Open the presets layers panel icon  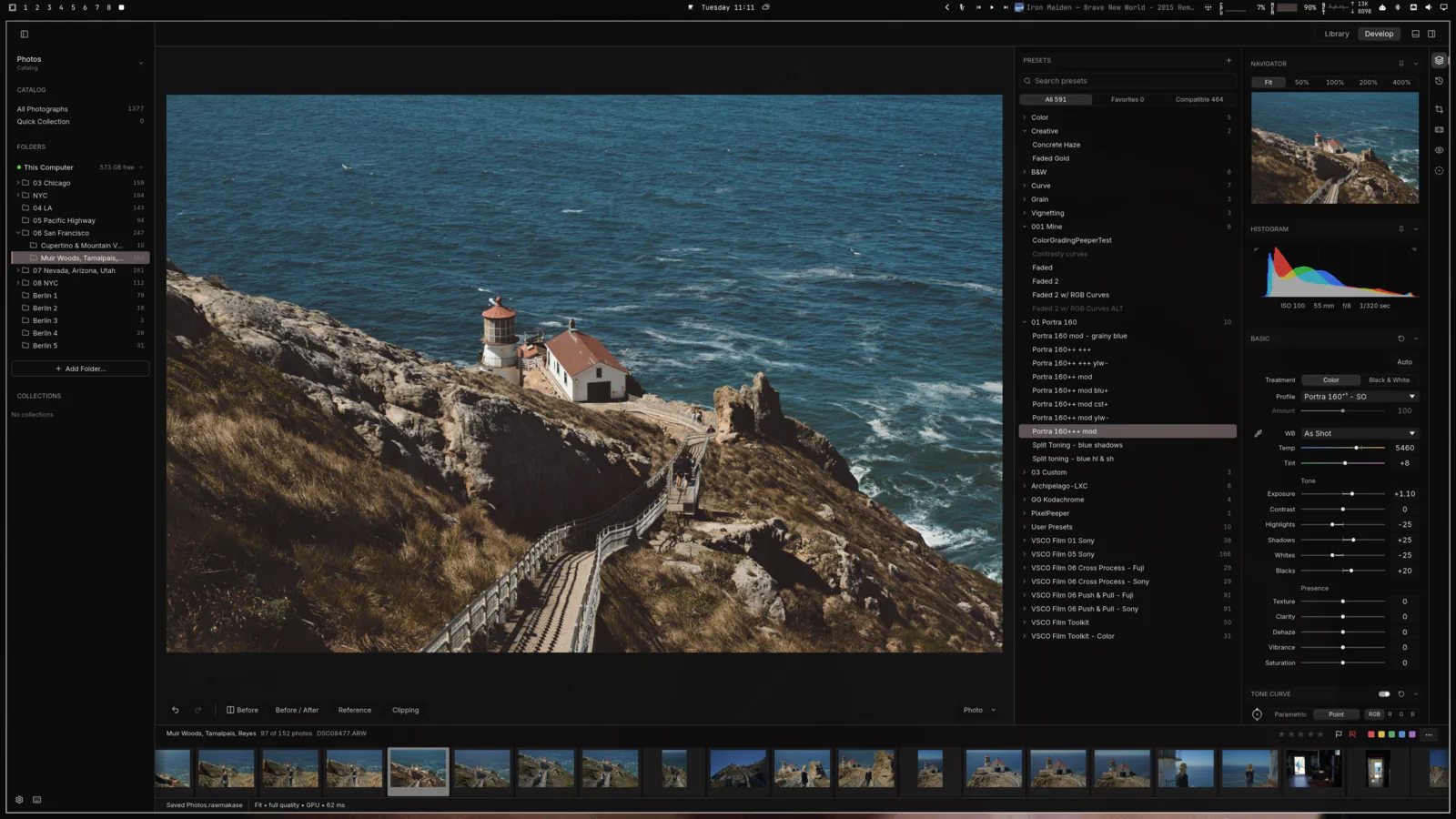point(1439,60)
